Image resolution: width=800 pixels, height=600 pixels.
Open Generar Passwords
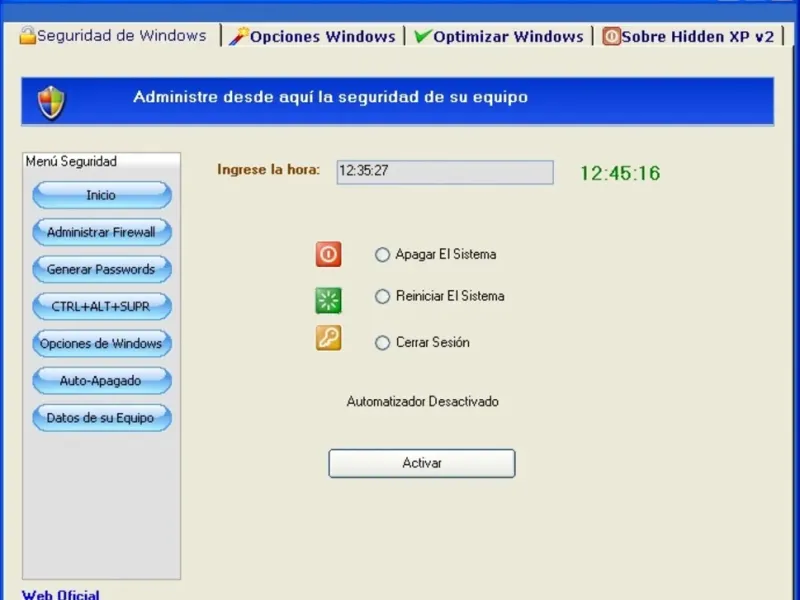102,269
